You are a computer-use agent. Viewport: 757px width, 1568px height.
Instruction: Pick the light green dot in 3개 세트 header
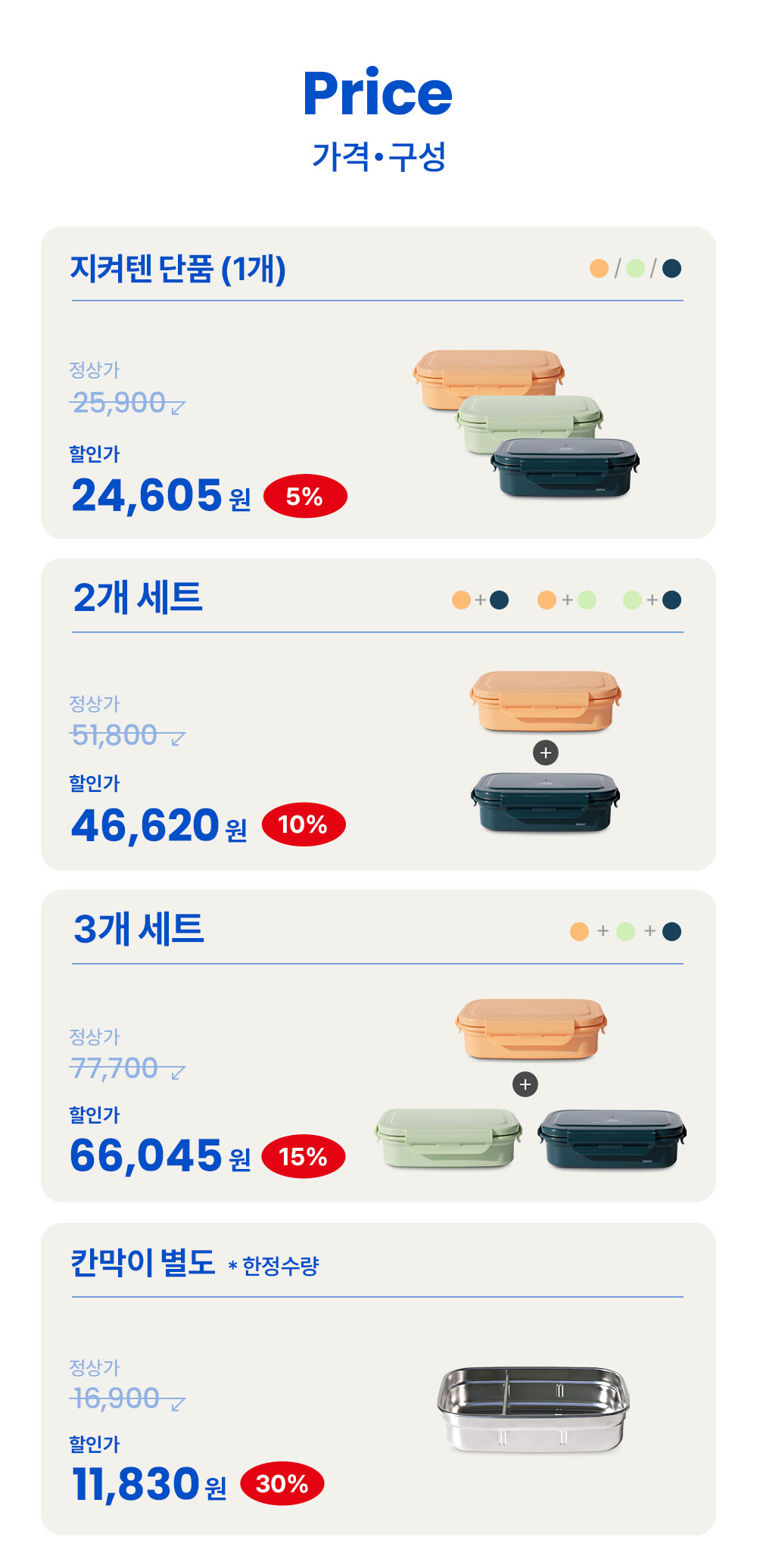point(625,931)
